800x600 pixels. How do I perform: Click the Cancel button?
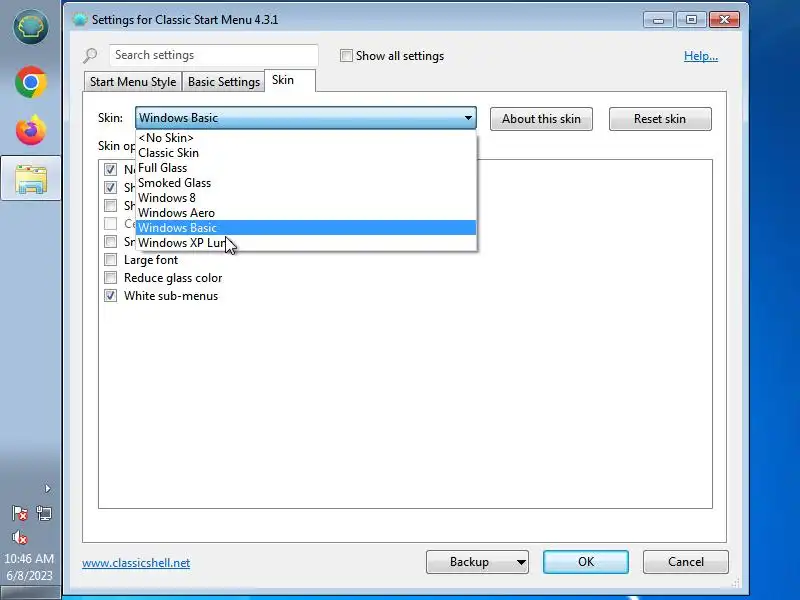tap(686, 562)
